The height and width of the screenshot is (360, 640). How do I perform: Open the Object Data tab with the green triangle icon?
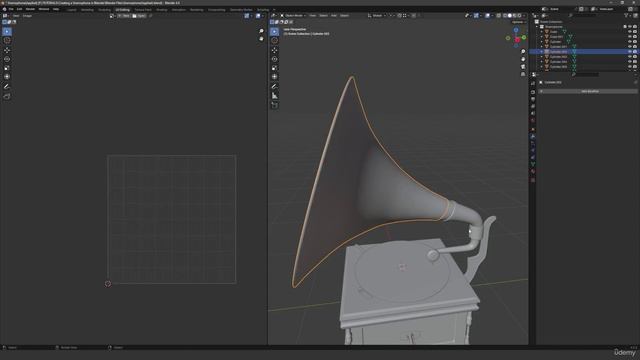click(533, 164)
